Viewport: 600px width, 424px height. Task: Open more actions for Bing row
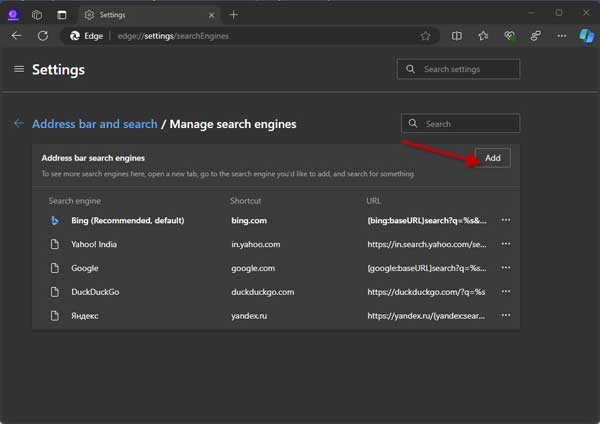506,220
